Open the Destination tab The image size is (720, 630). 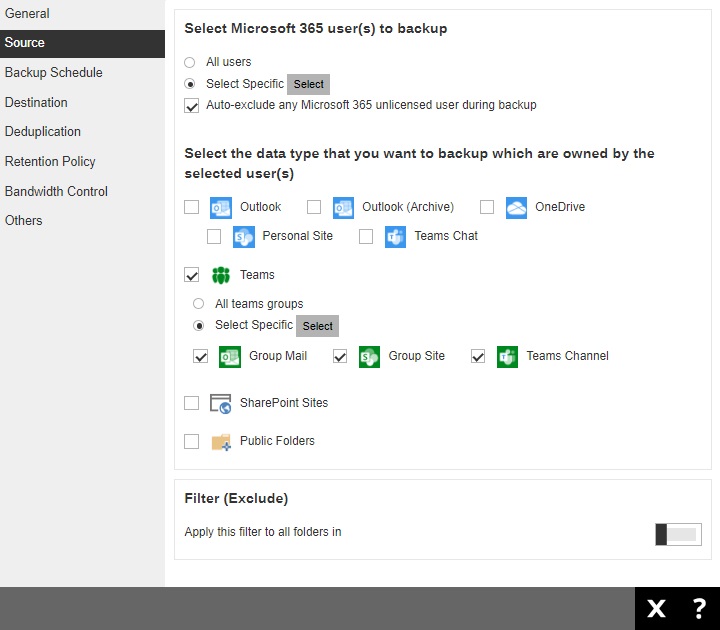pos(82,102)
